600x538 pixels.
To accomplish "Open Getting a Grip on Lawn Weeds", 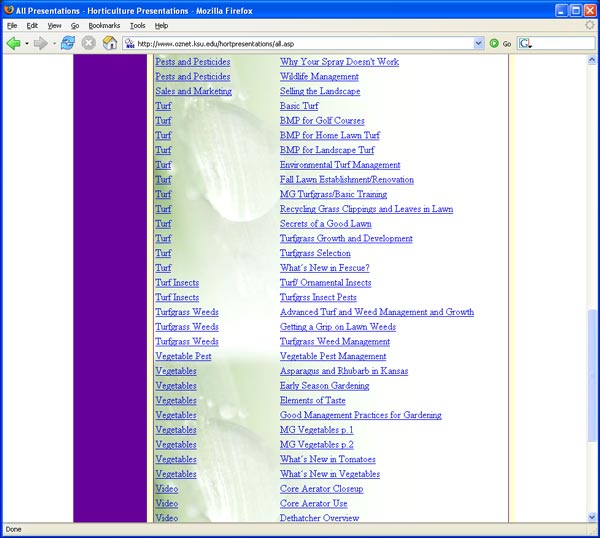I will click(338, 327).
